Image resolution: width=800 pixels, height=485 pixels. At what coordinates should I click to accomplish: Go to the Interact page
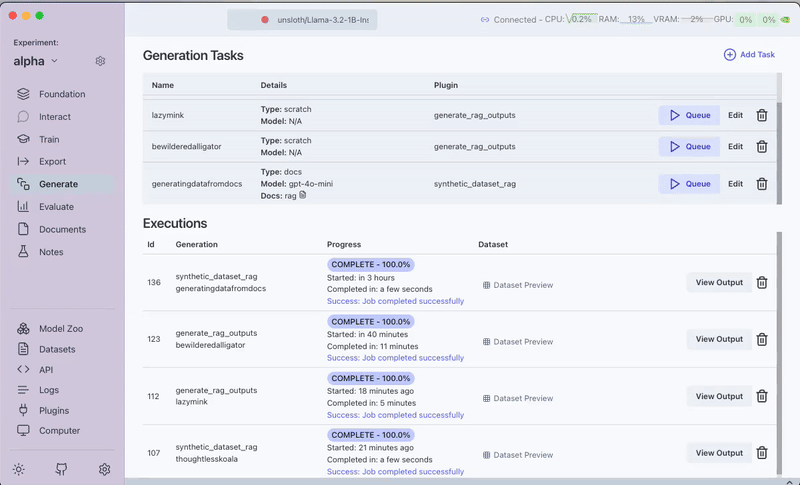point(54,117)
